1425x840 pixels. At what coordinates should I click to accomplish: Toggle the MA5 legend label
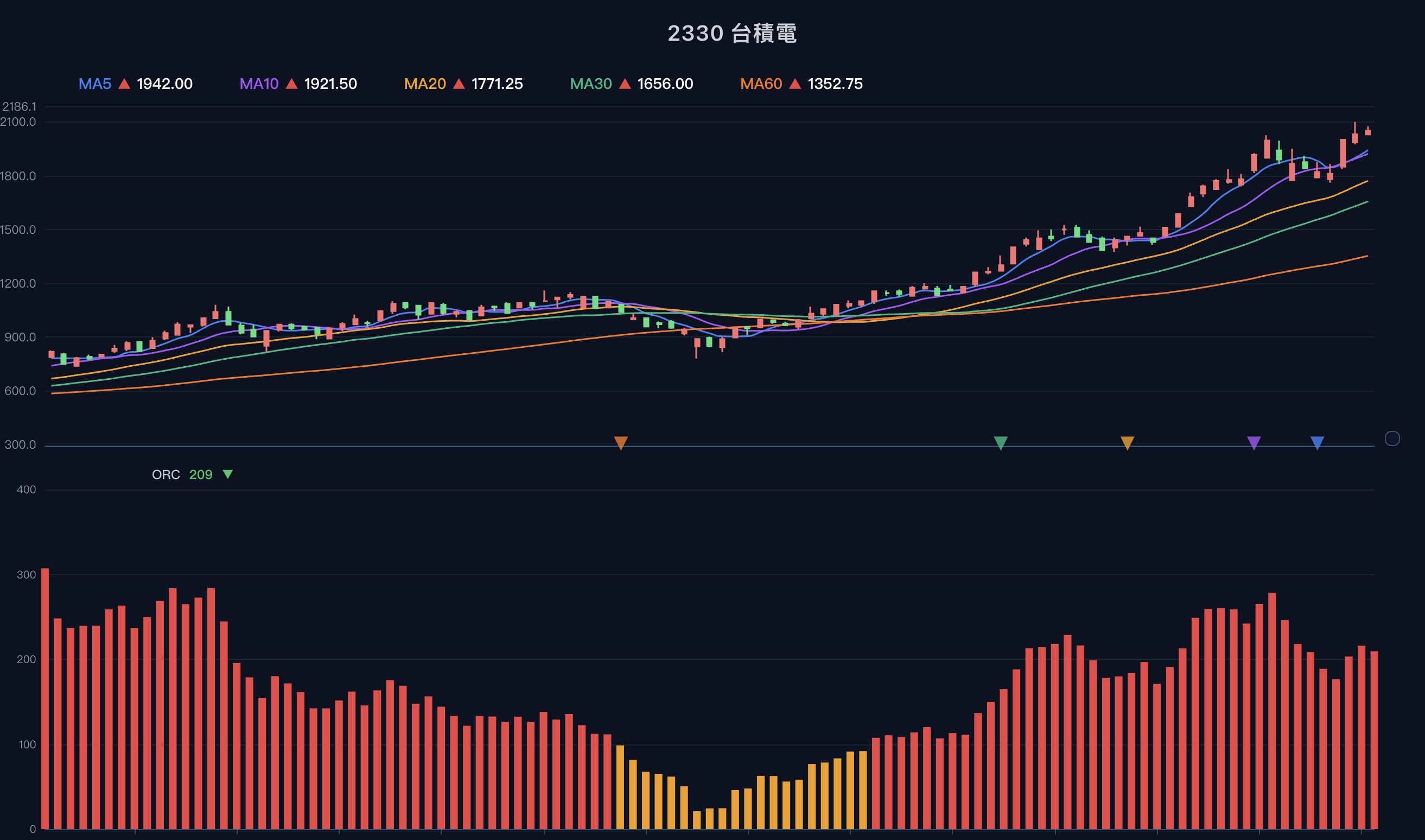[95, 84]
